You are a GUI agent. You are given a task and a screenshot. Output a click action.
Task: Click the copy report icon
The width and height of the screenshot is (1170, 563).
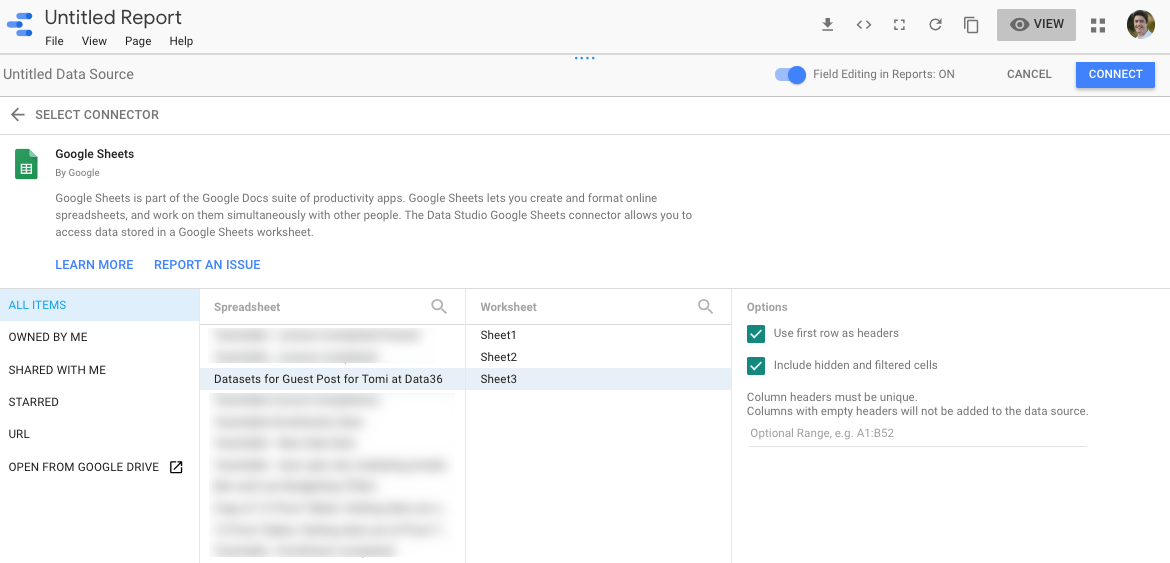(971, 25)
